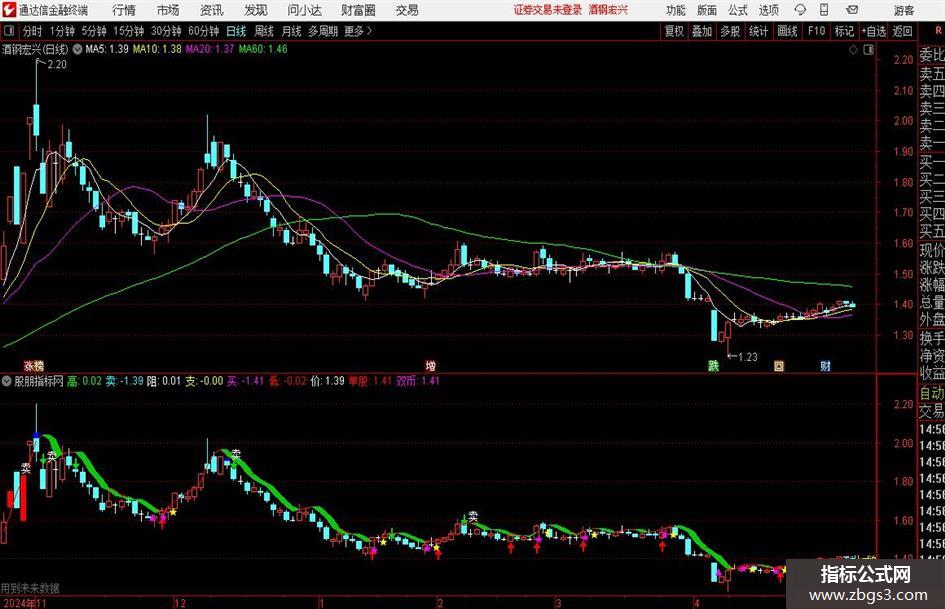Open the 版面 menu

(707, 10)
